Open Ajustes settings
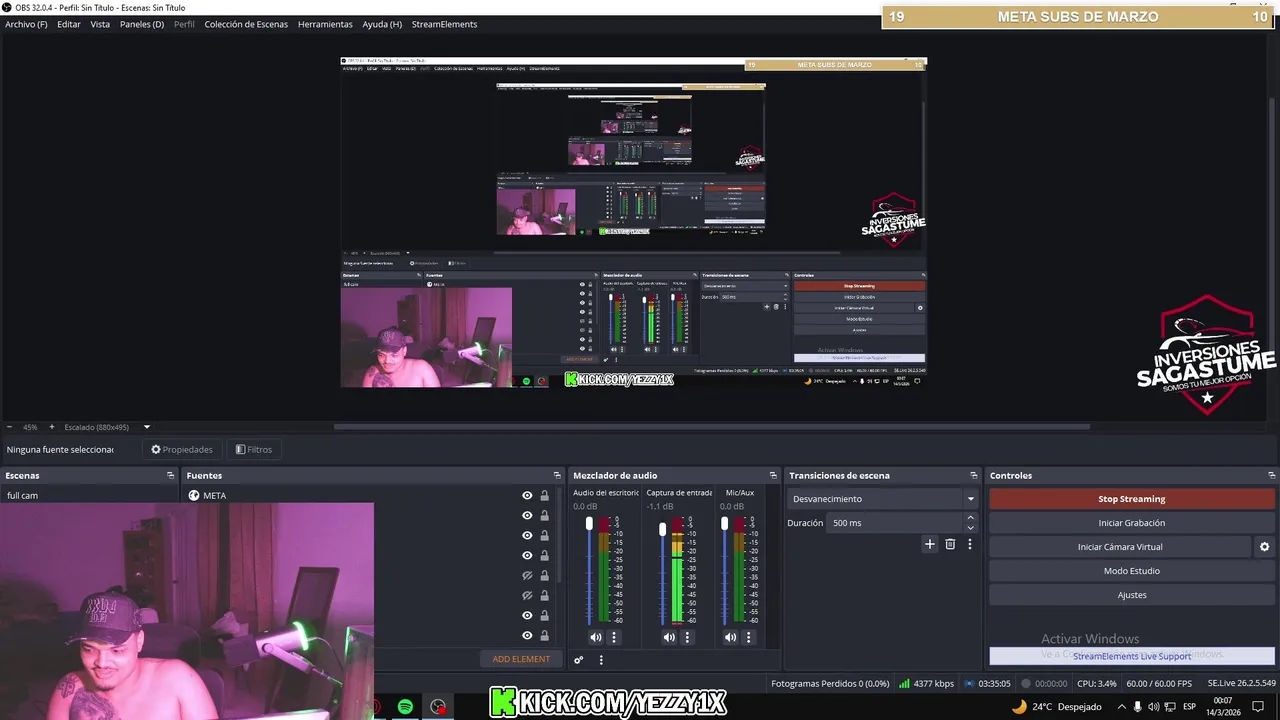This screenshot has width=1280, height=720. [1131, 595]
